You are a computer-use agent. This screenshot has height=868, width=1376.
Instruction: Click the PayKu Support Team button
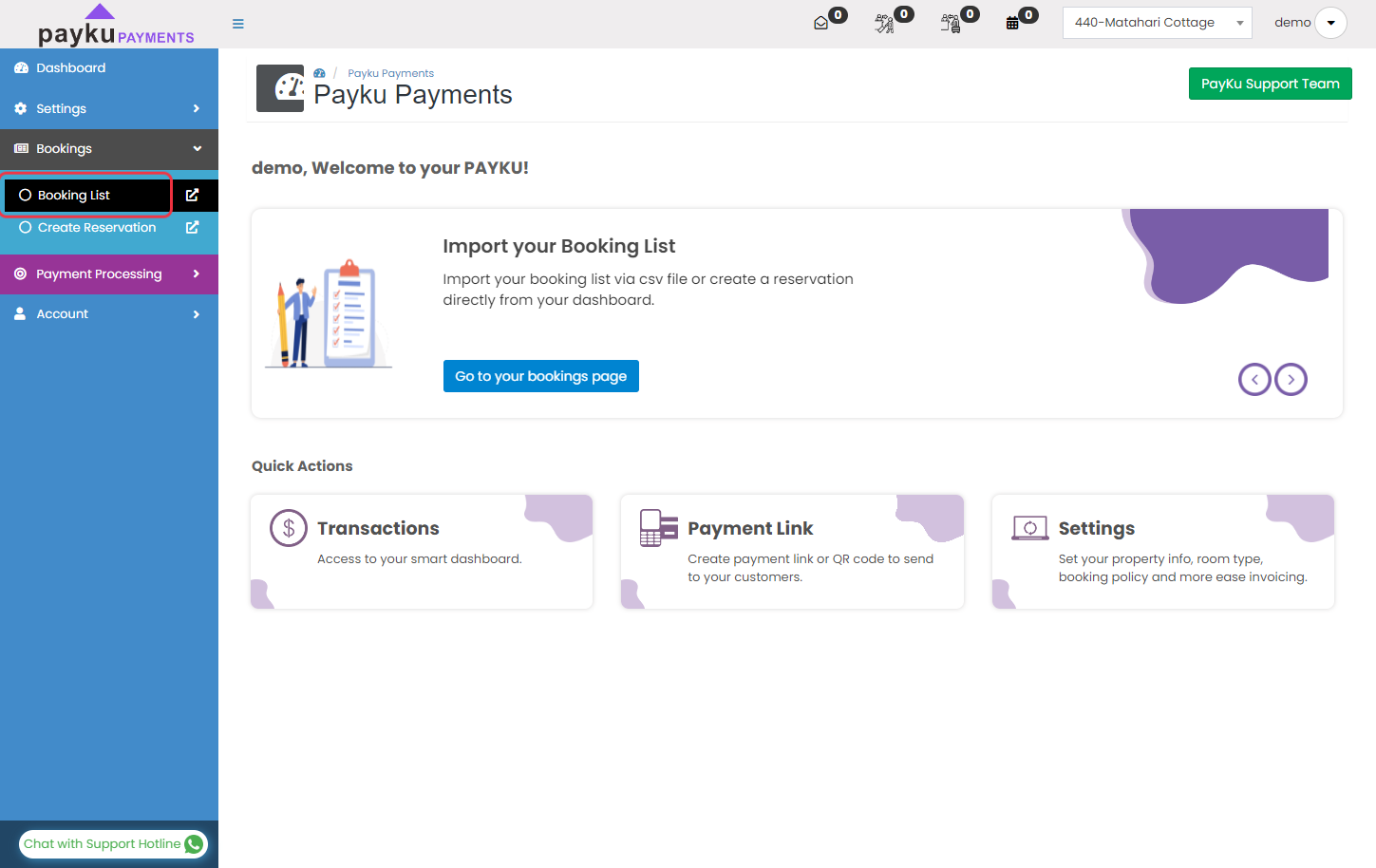tap(1270, 84)
